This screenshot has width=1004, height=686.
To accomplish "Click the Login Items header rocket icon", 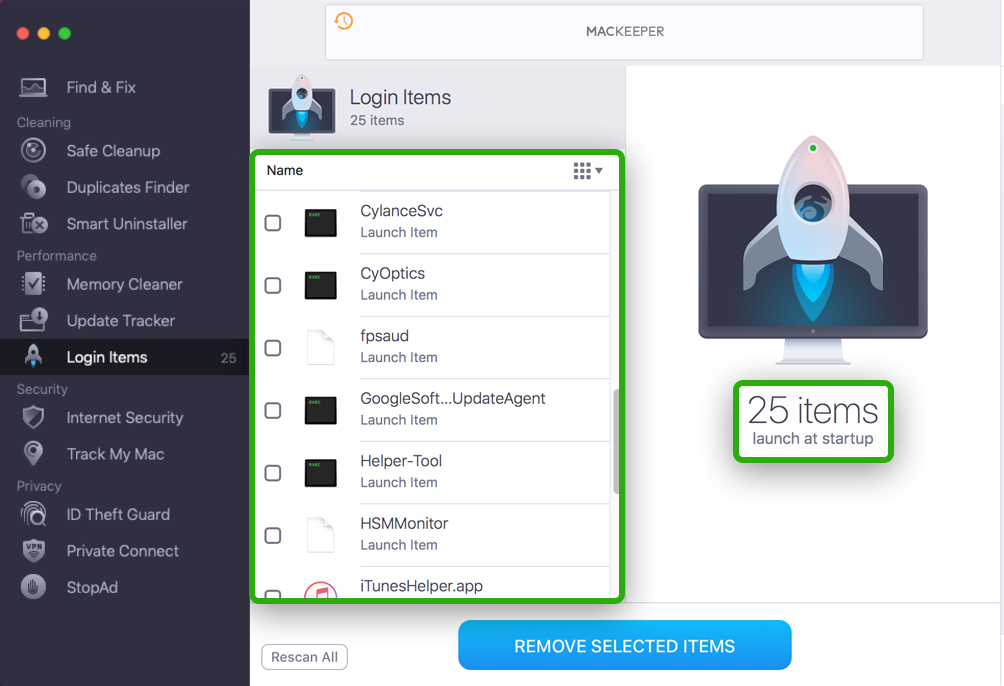I will (302, 108).
